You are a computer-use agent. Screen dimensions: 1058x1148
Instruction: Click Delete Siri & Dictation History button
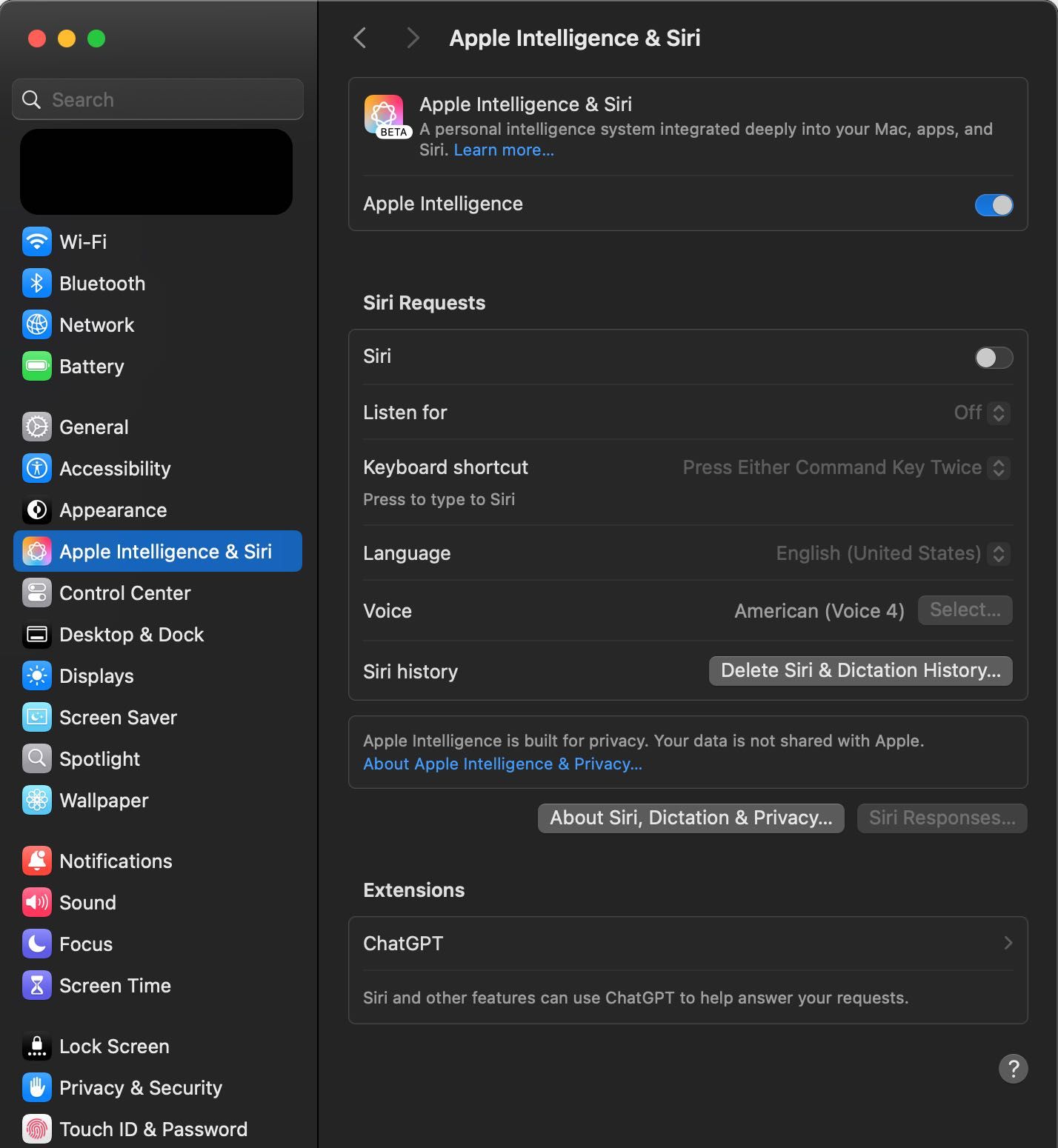860,670
